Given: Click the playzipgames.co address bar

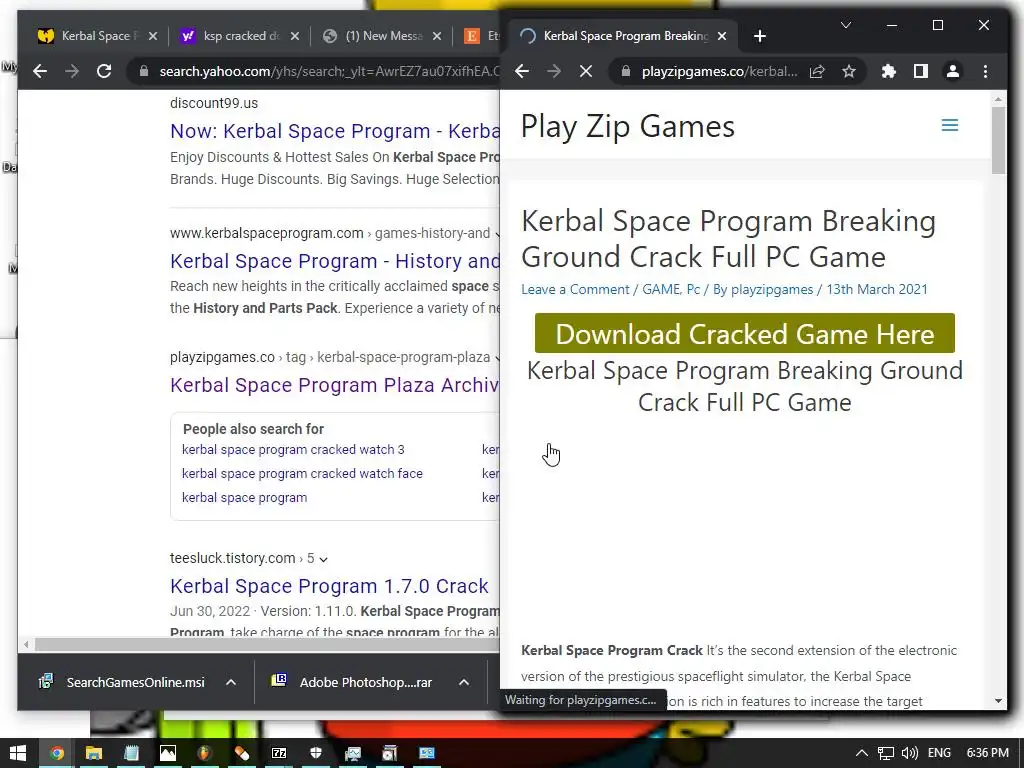Looking at the screenshot, I should 718,71.
